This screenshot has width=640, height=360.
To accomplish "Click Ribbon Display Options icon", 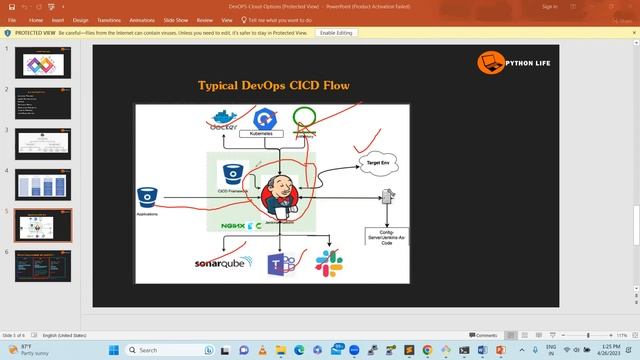I will [573, 7].
